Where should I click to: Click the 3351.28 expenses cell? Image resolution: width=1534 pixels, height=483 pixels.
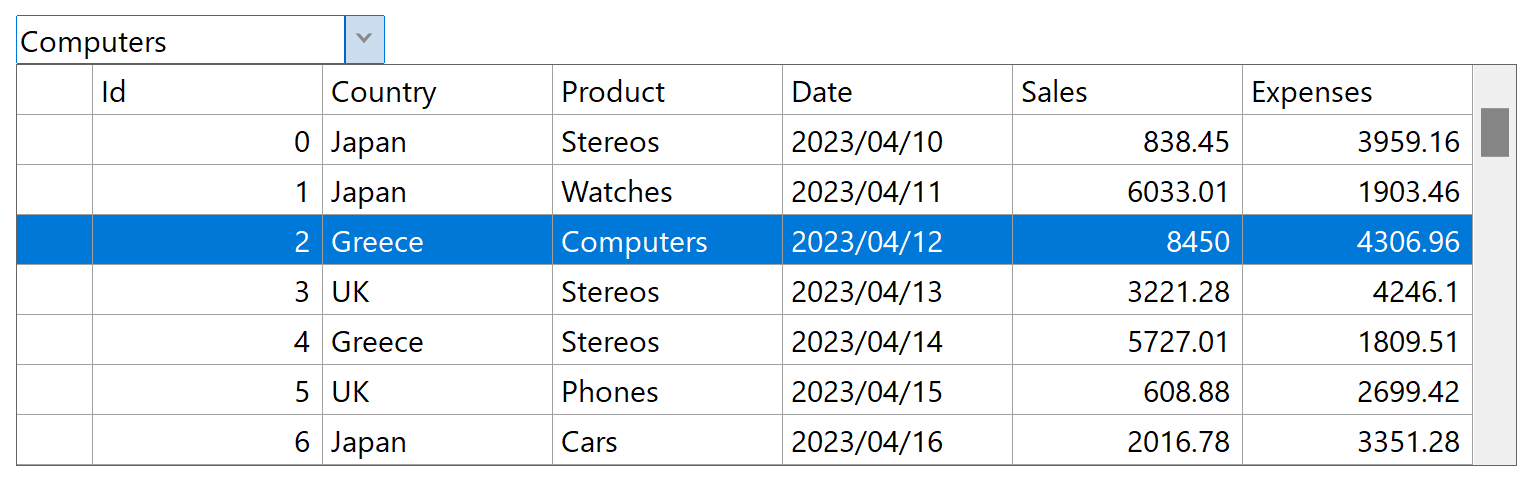click(x=1357, y=441)
